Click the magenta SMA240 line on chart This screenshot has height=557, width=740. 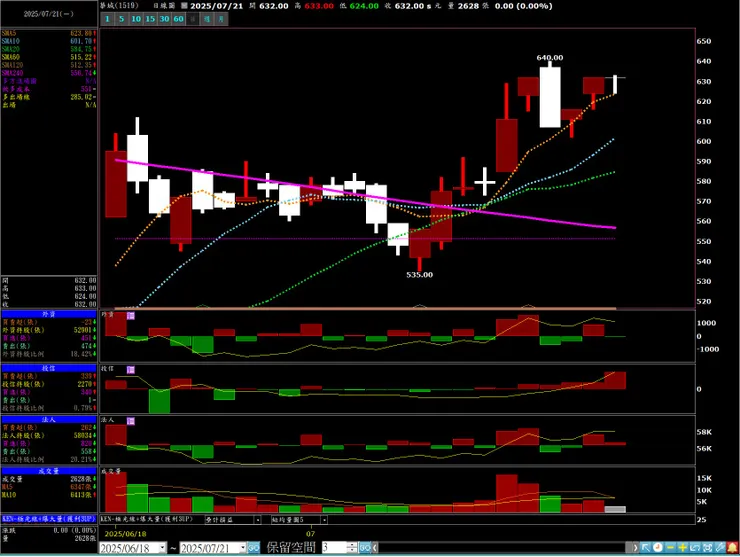click(x=366, y=195)
